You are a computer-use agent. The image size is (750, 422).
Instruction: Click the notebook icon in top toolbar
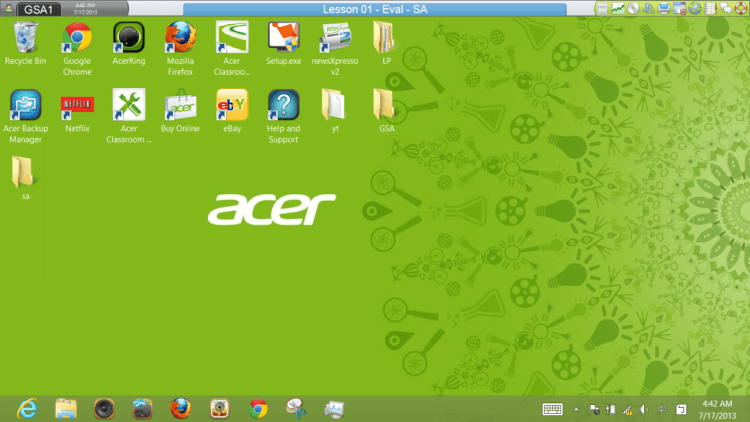(x=711, y=9)
